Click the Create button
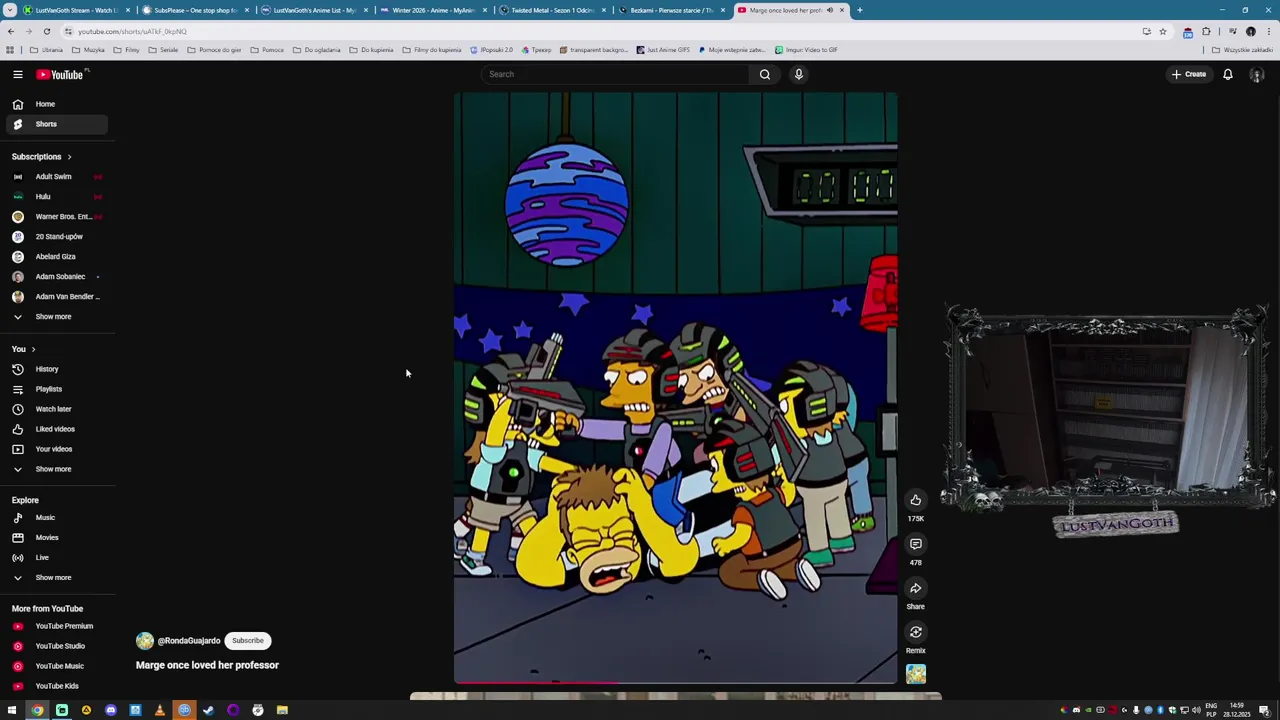 click(1189, 74)
